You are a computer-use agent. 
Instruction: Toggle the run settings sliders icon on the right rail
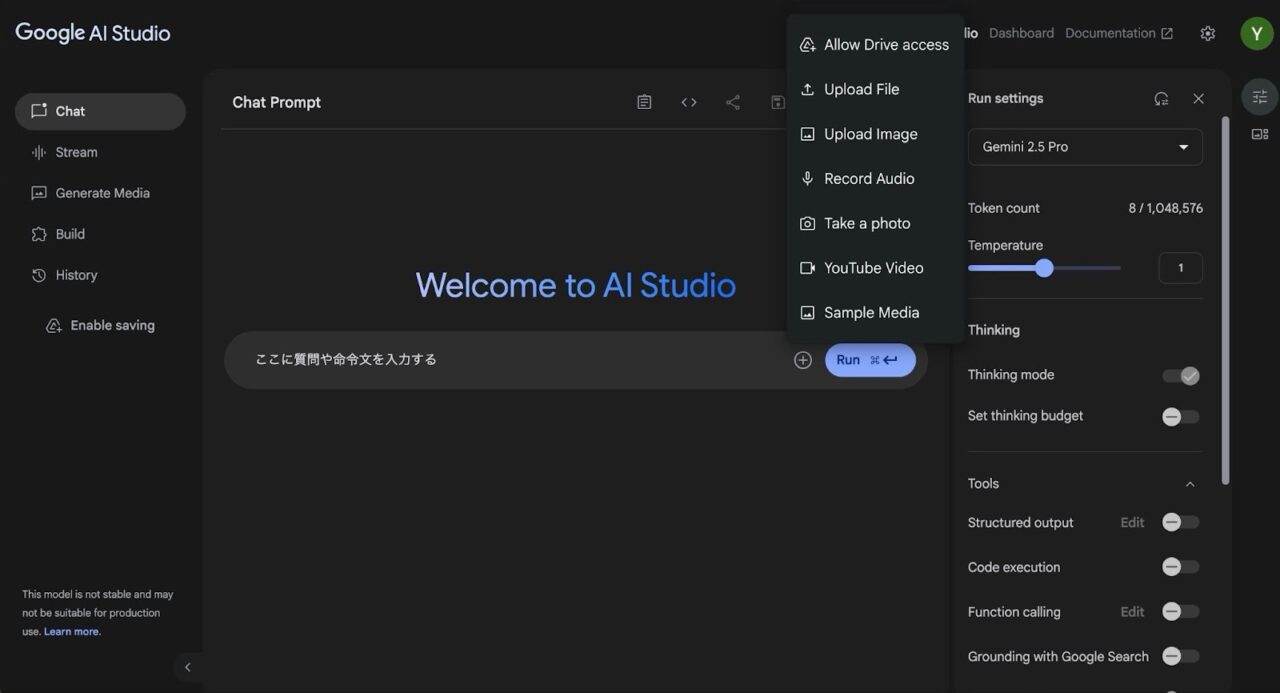click(1260, 97)
